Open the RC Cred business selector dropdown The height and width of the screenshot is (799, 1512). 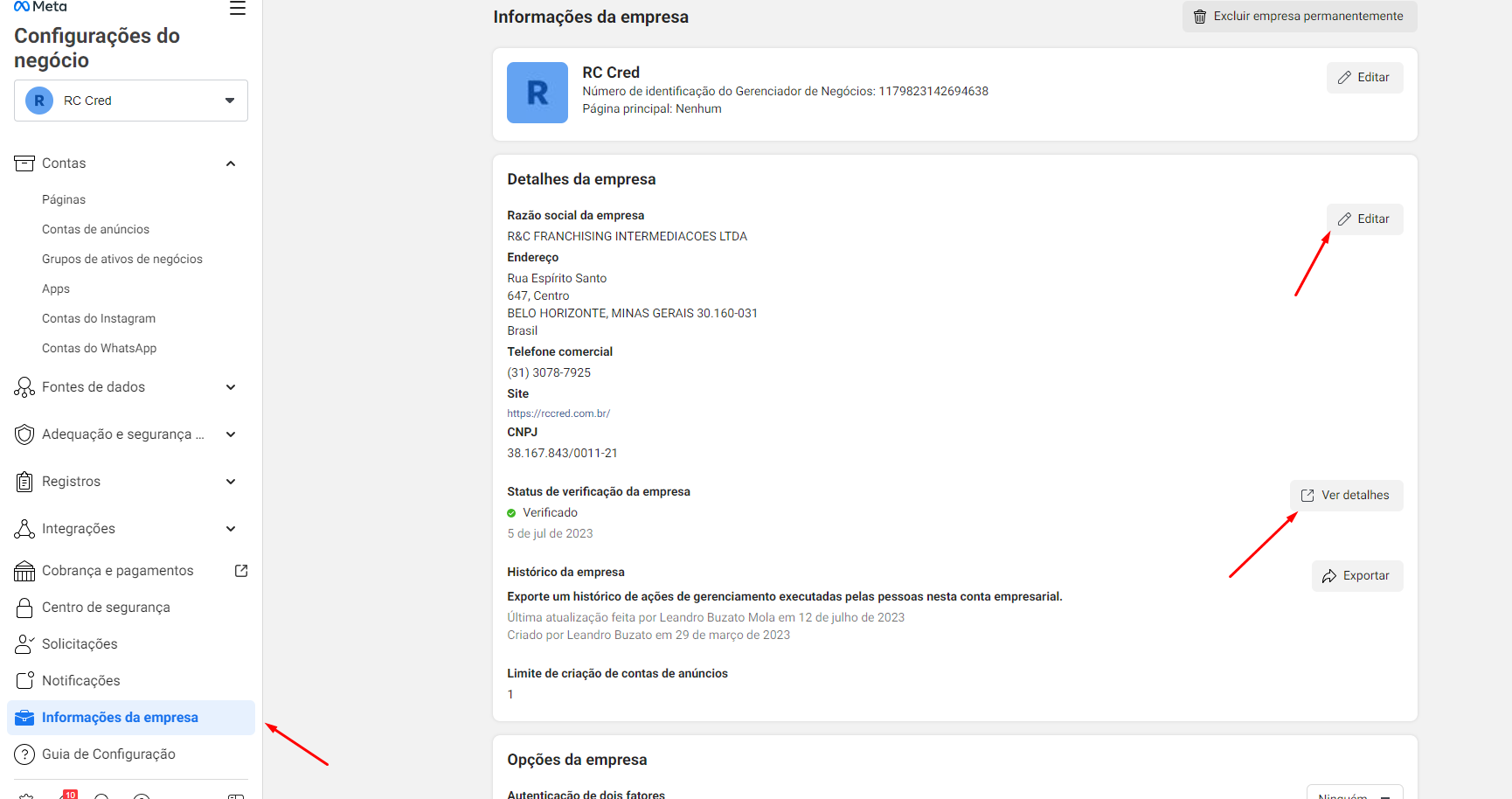click(131, 101)
